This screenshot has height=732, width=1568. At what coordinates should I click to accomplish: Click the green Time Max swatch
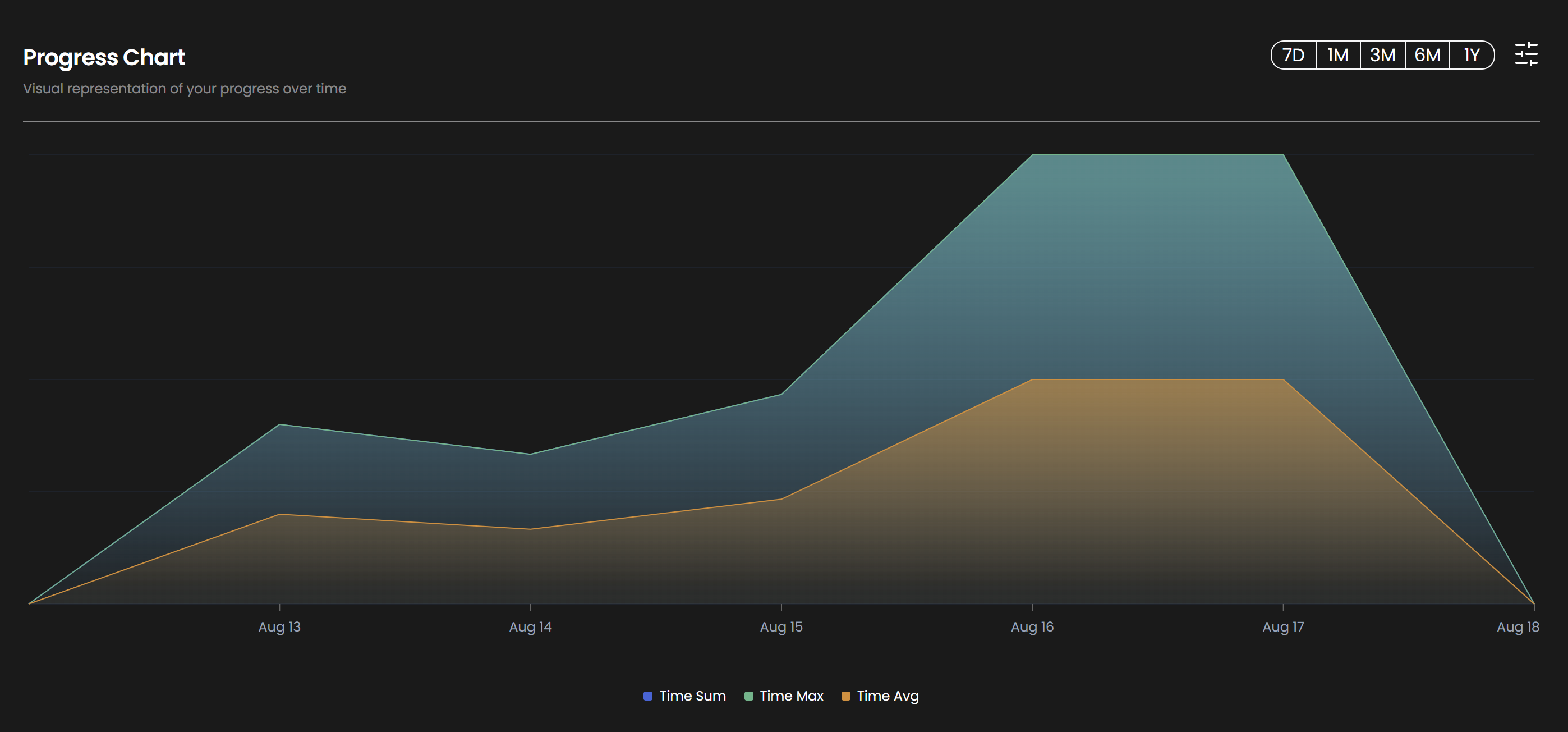748,696
